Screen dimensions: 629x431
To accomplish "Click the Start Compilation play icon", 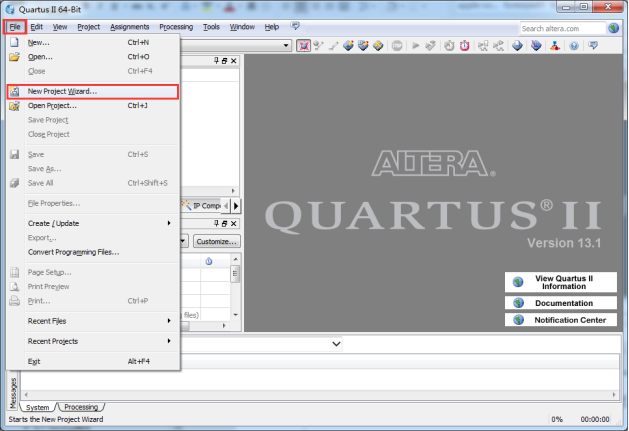I will coord(416,46).
